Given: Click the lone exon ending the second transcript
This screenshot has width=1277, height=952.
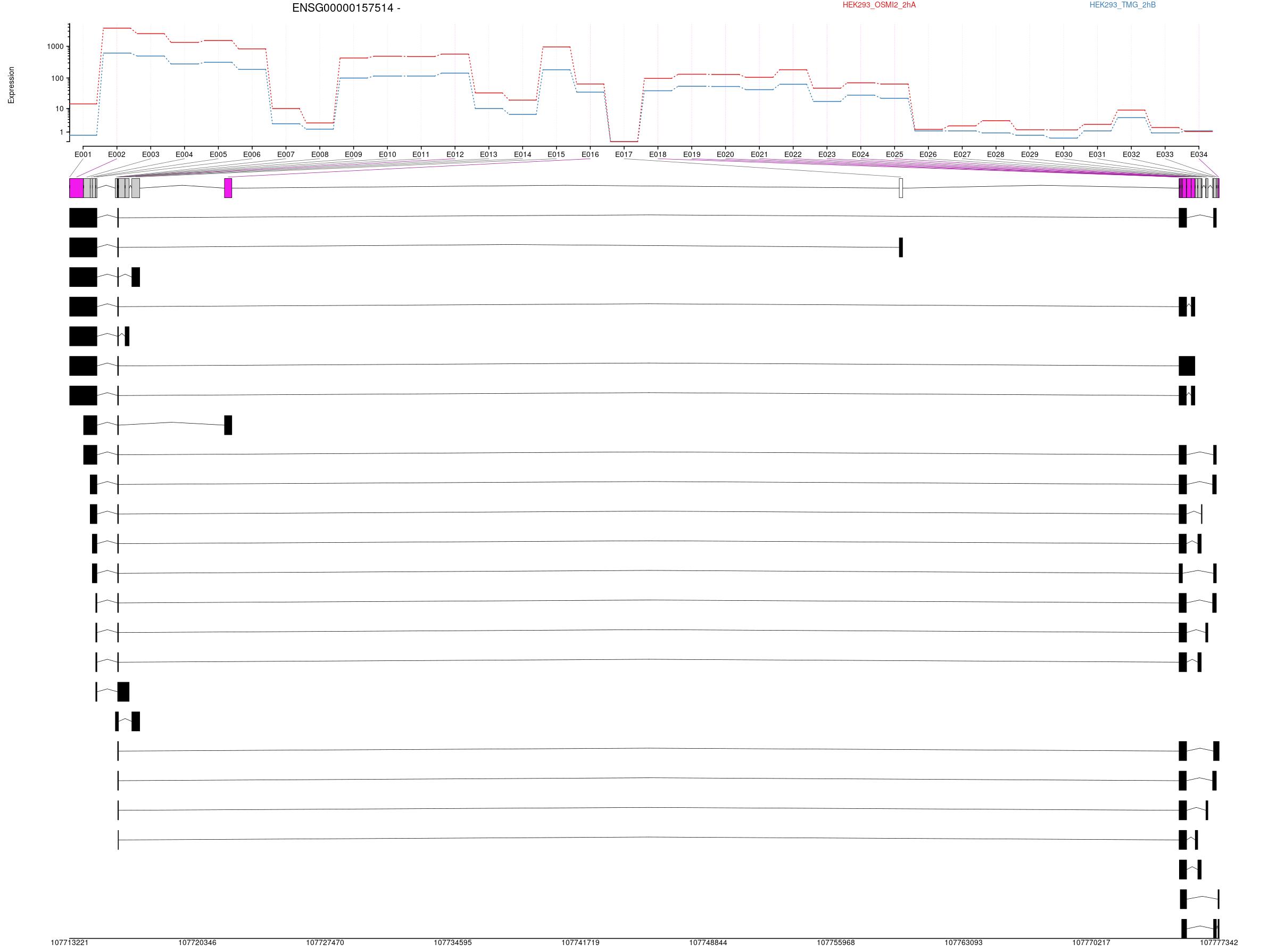Looking at the screenshot, I should 901,247.
